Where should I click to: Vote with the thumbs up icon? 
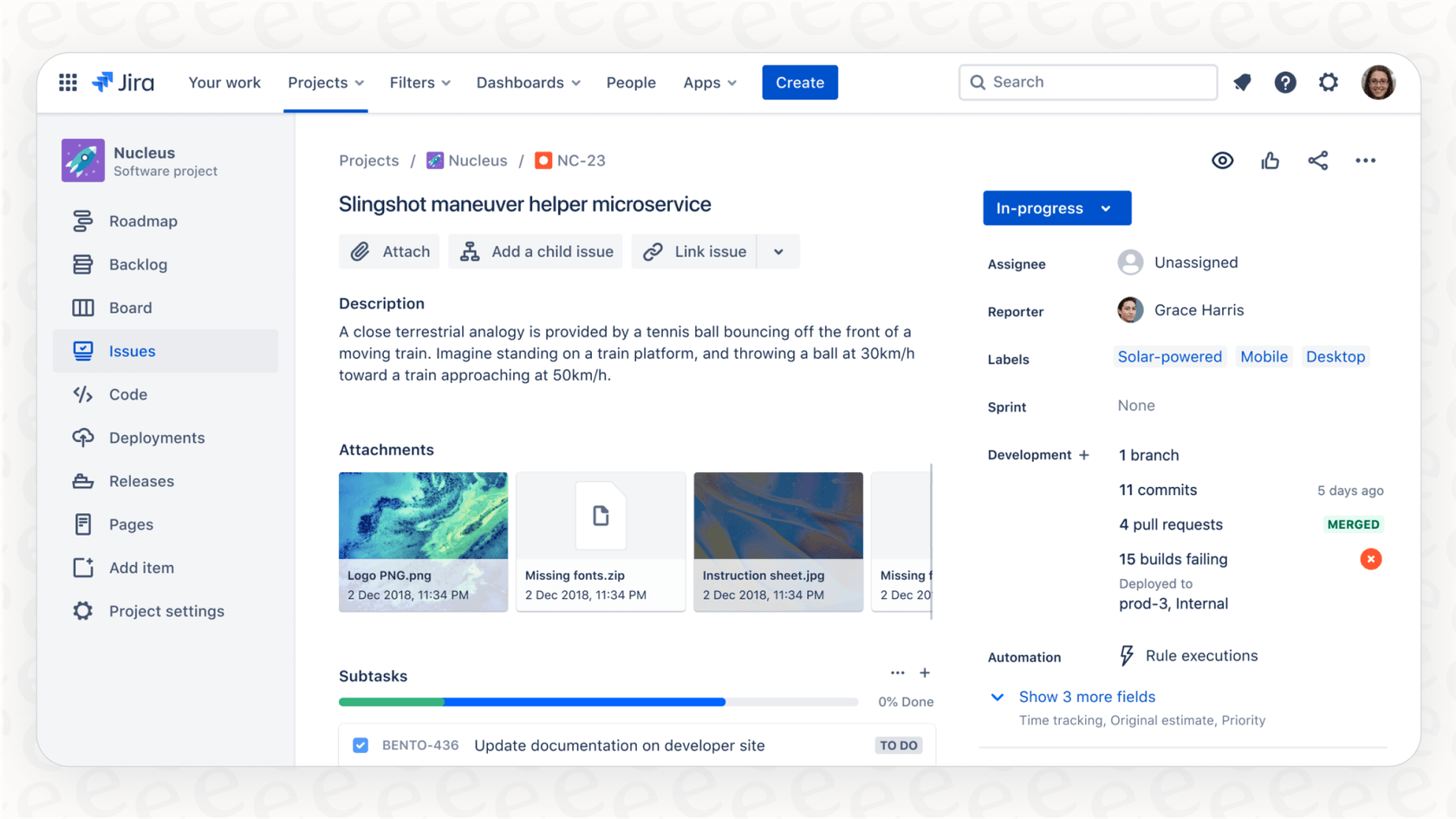[1270, 160]
